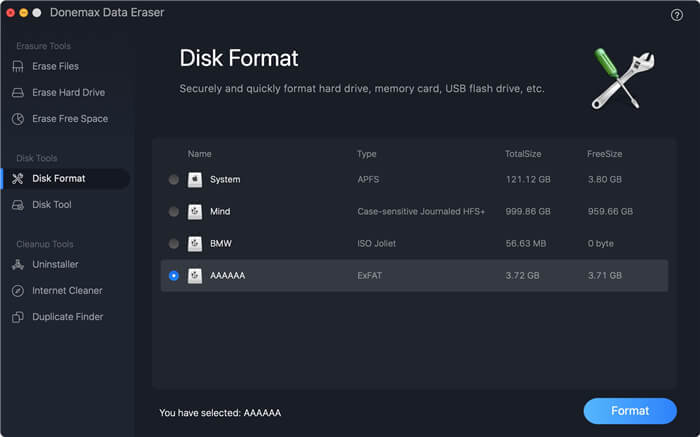Click the Type column header
This screenshot has width=700, height=437.
point(367,154)
